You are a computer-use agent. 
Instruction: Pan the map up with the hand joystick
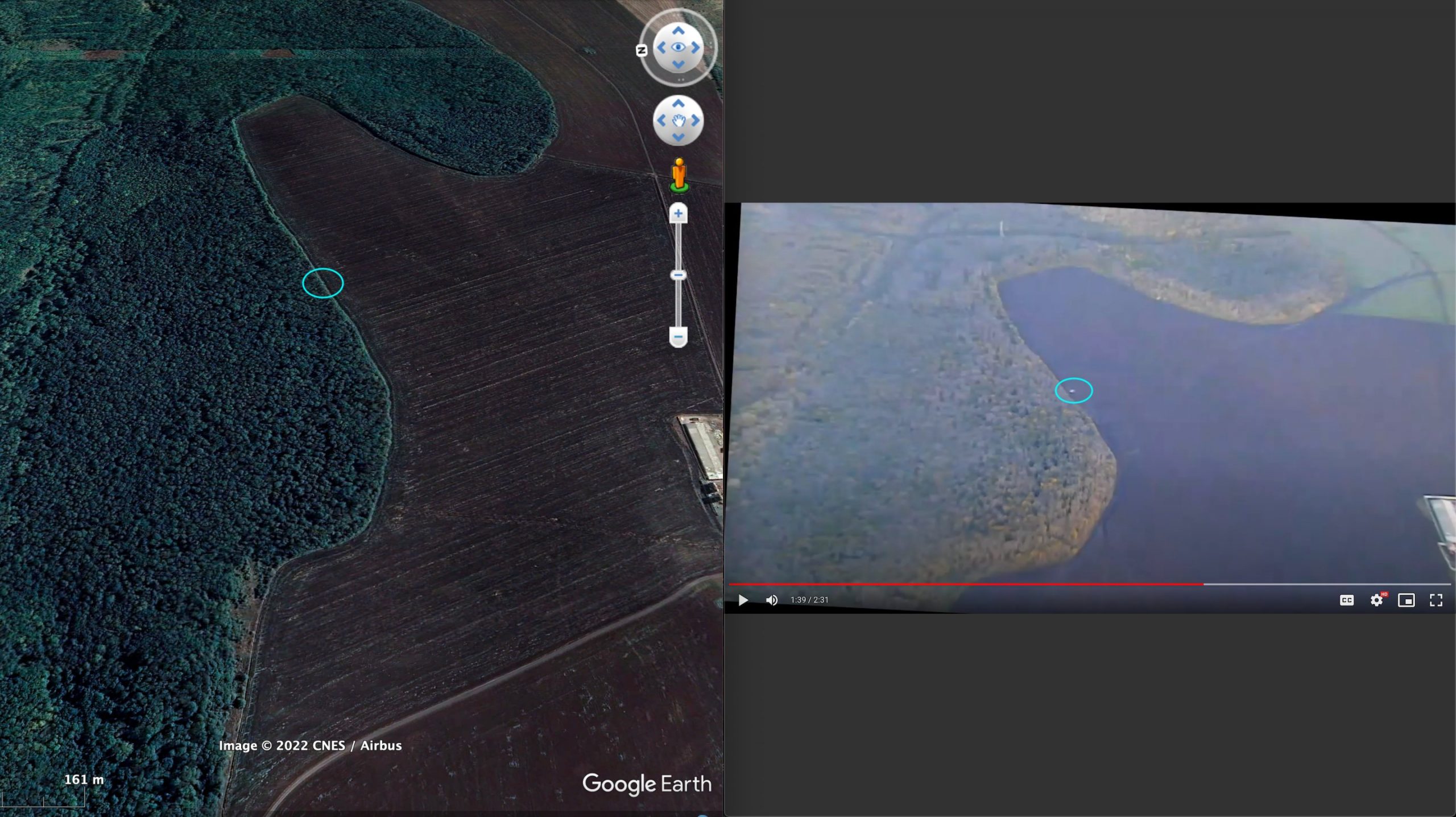678,104
